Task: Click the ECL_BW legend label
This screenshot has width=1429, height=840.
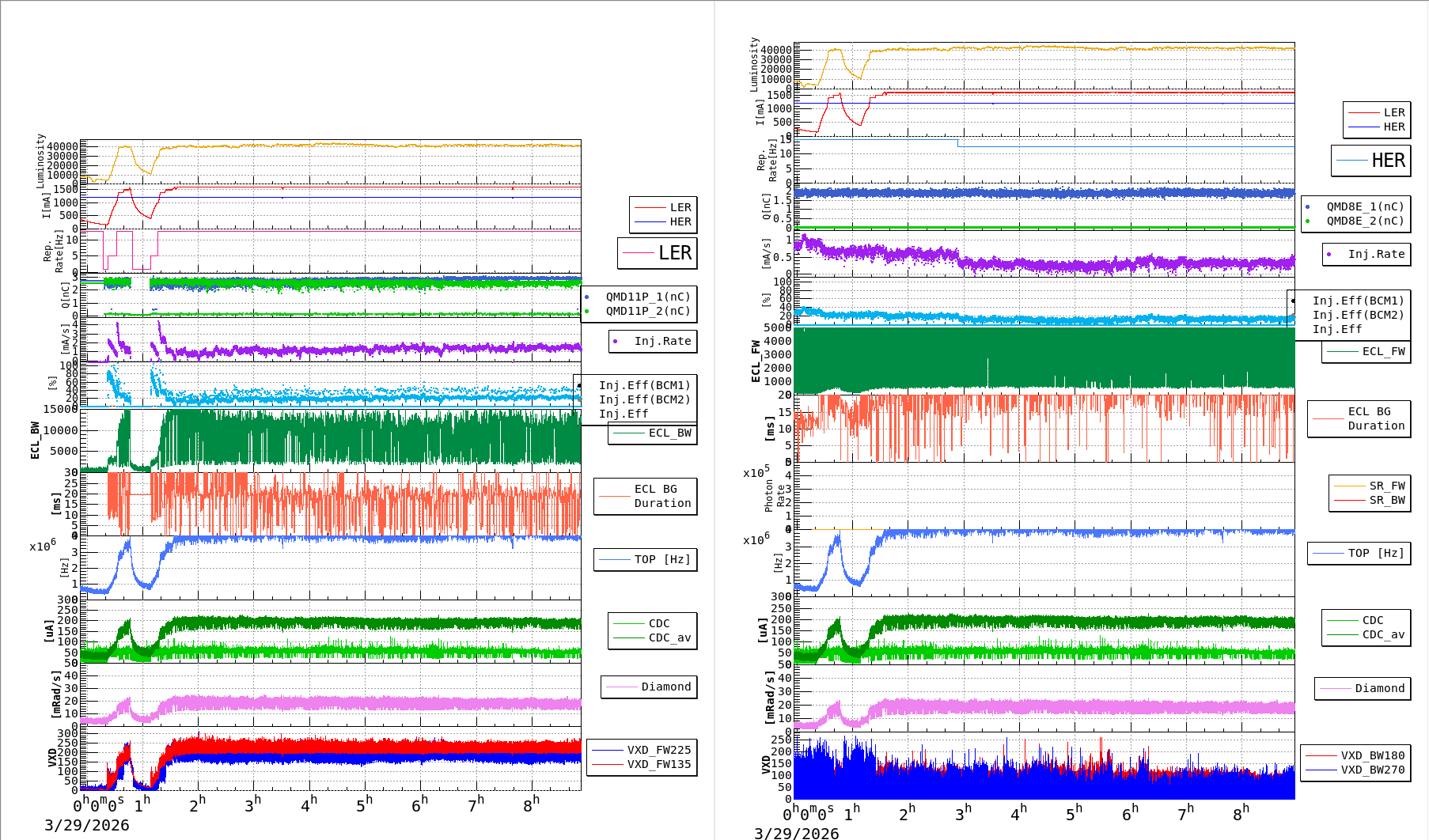Action: coord(669,433)
